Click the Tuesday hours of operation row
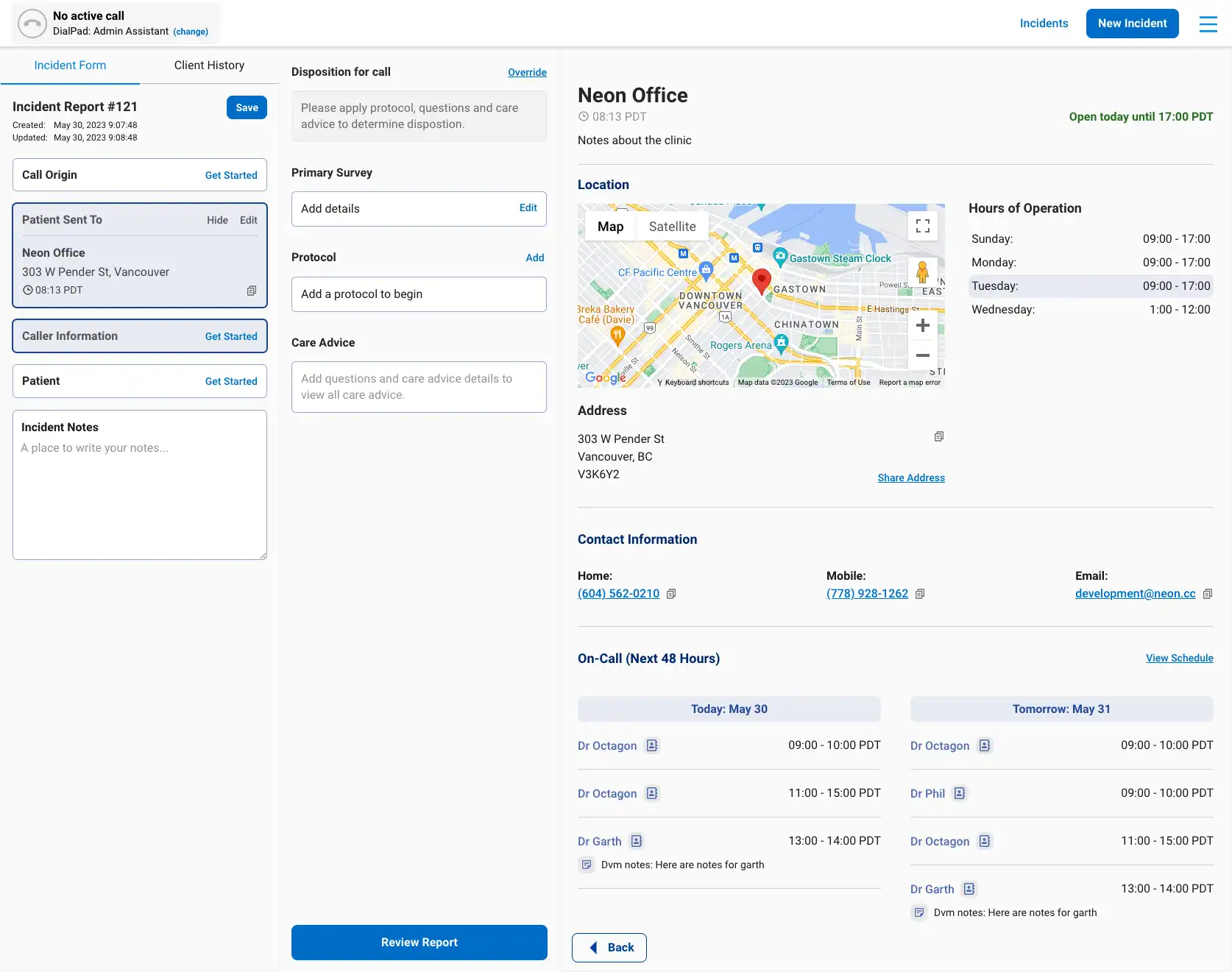Viewport: 1232px width, 972px height. (1091, 286)
